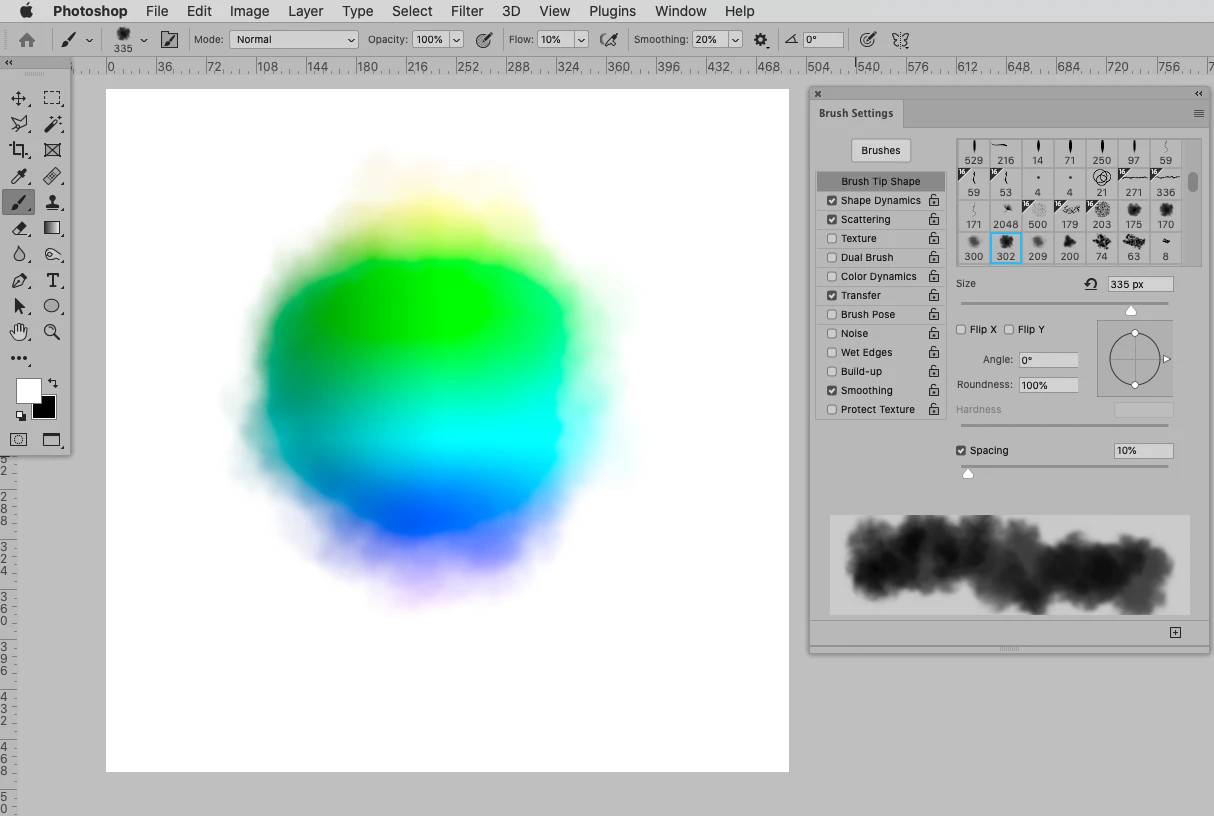1214x816 pixels.
Task: Select the Blur droplet tool
Action: (19, 254)
